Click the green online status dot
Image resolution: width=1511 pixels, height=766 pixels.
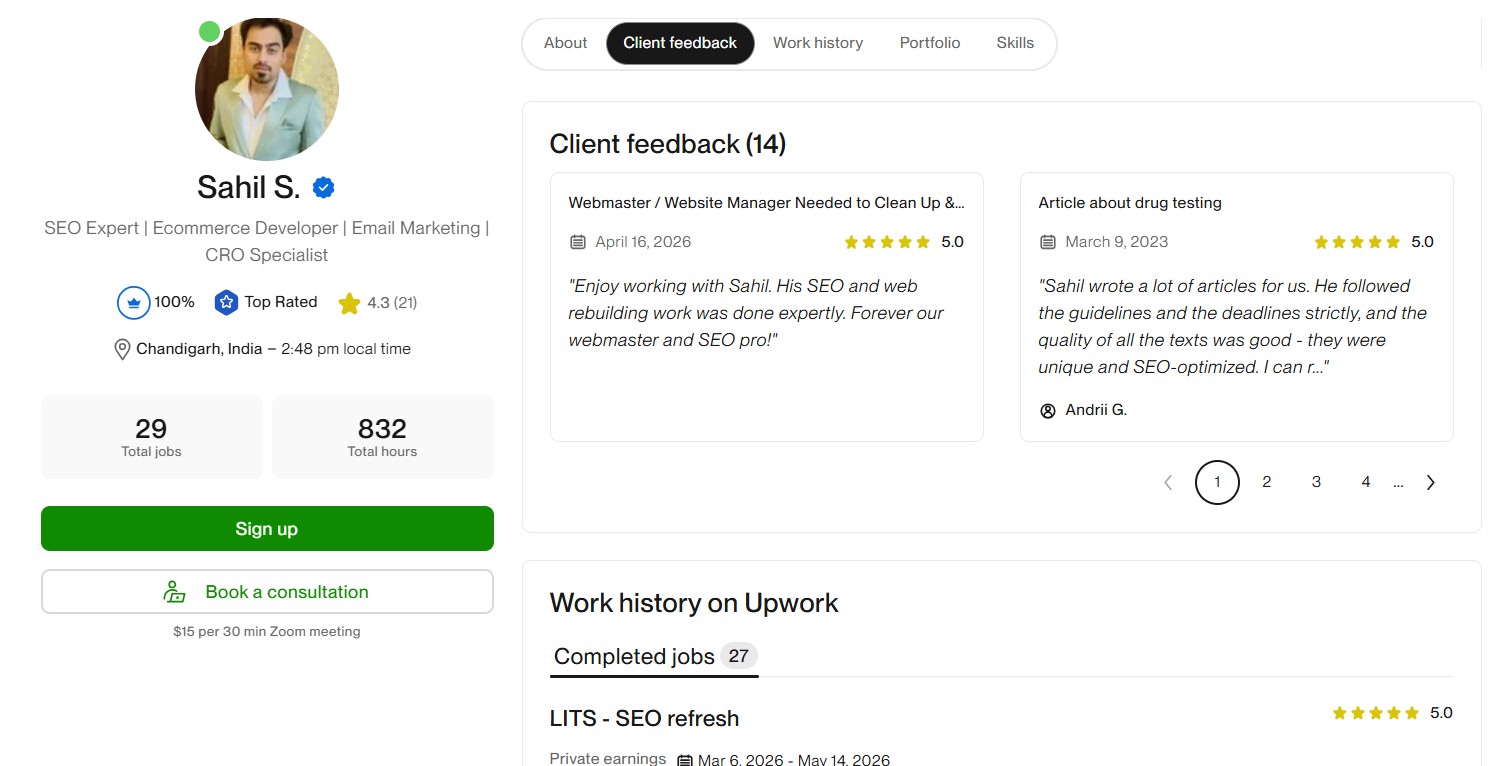(x=209, y=31)
